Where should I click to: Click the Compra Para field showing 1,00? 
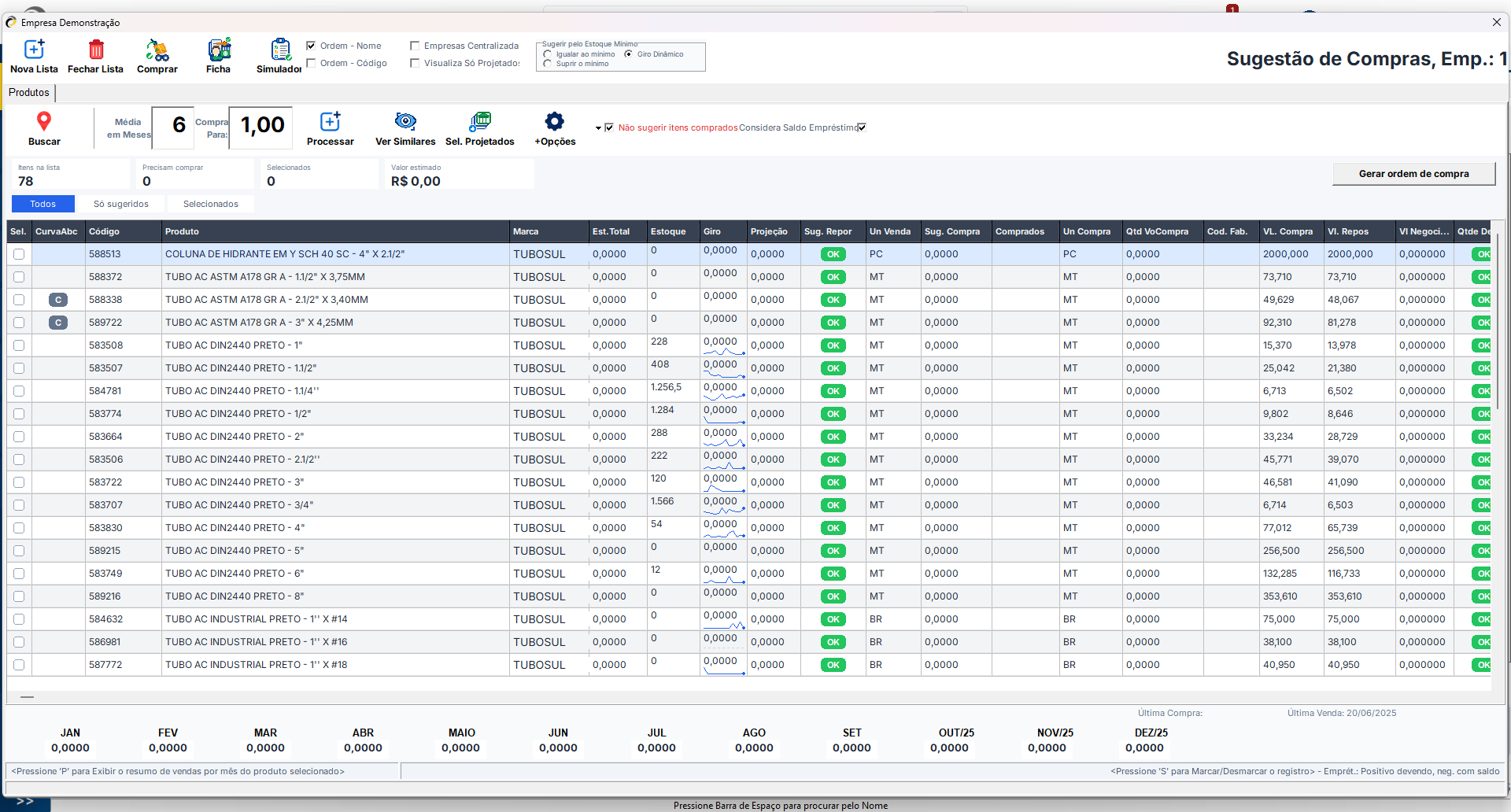click(260, 127)
